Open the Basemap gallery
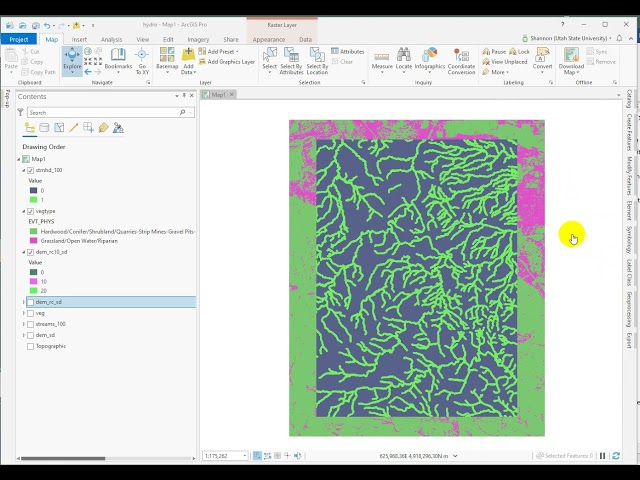The height and width of the screenshot is (480, 640). pos(167,60)
